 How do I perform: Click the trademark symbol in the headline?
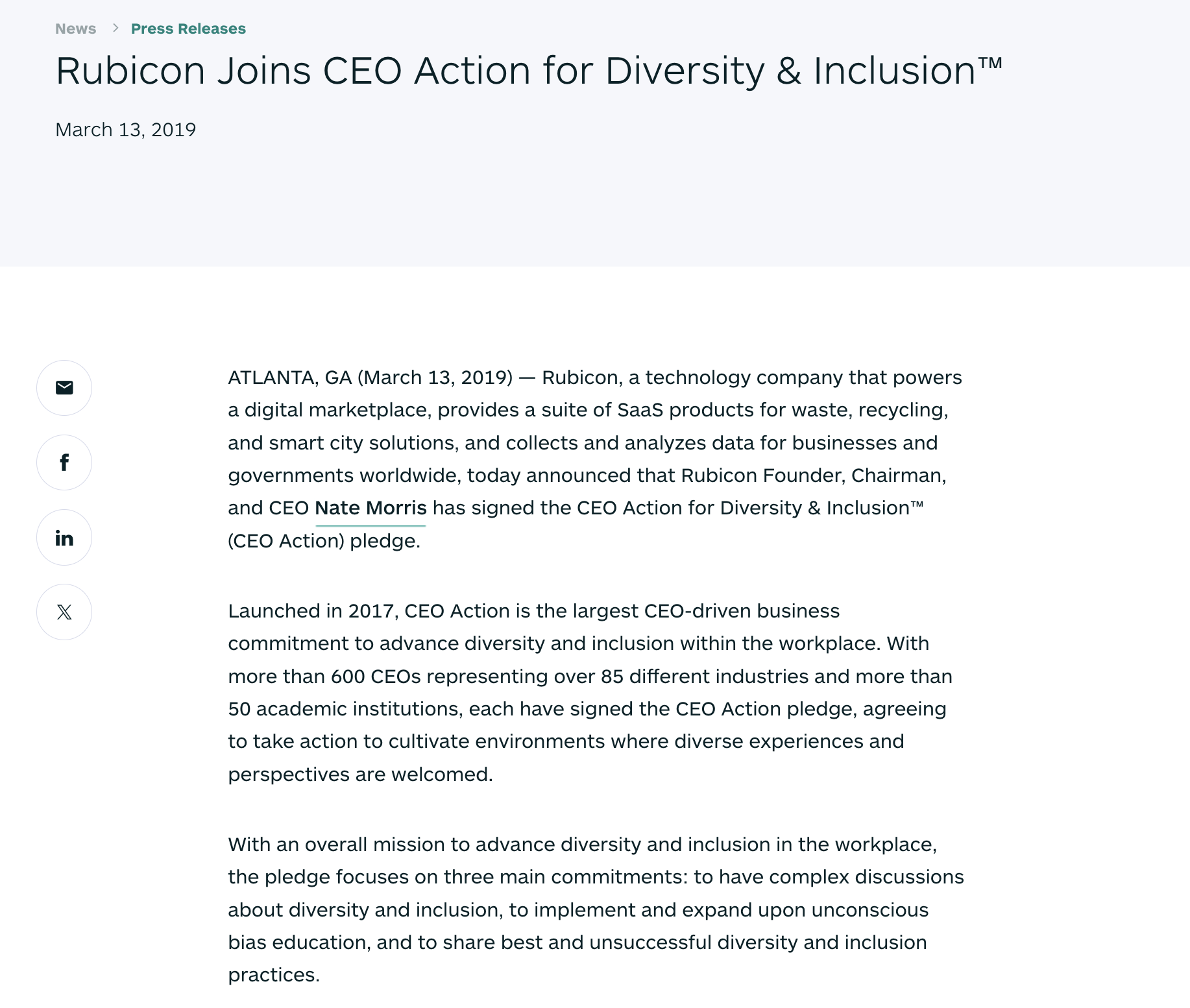click(x=991, y=63)
